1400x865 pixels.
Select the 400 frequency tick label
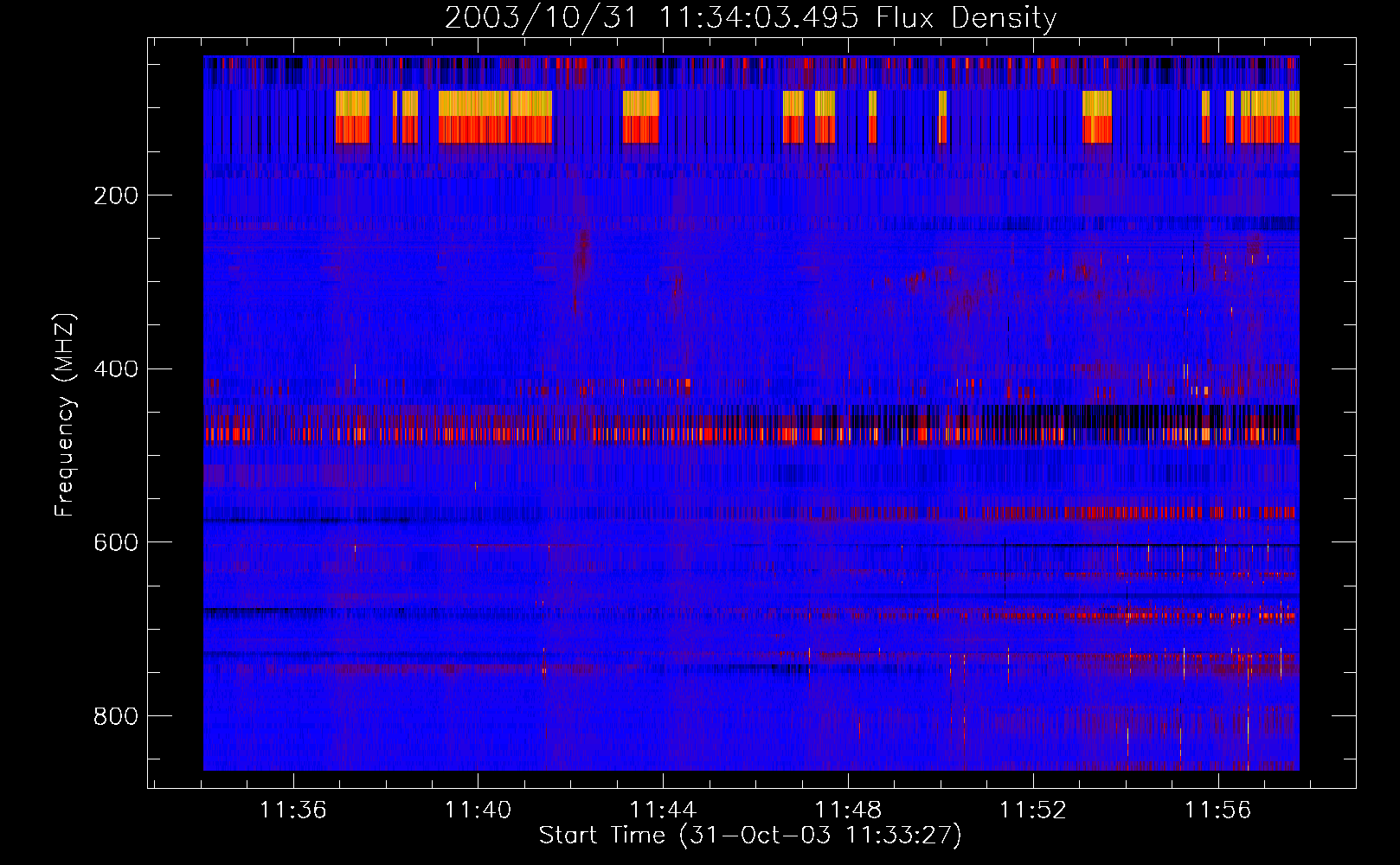116,369
